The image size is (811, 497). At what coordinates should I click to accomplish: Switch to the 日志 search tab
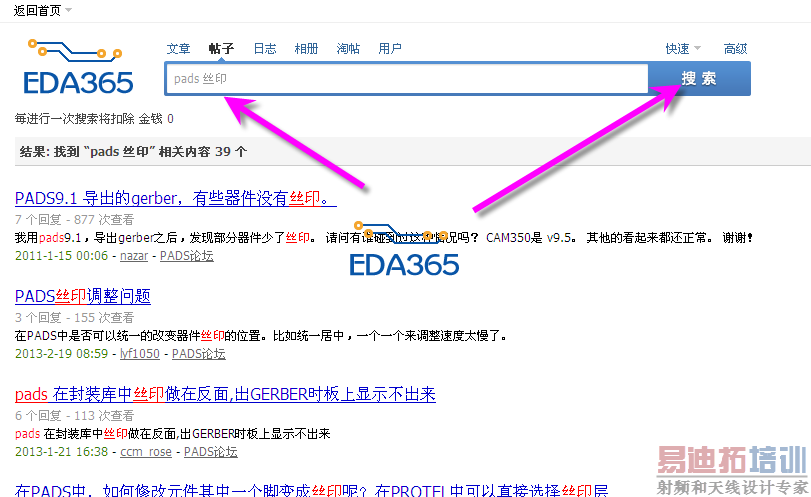(265, 49)
